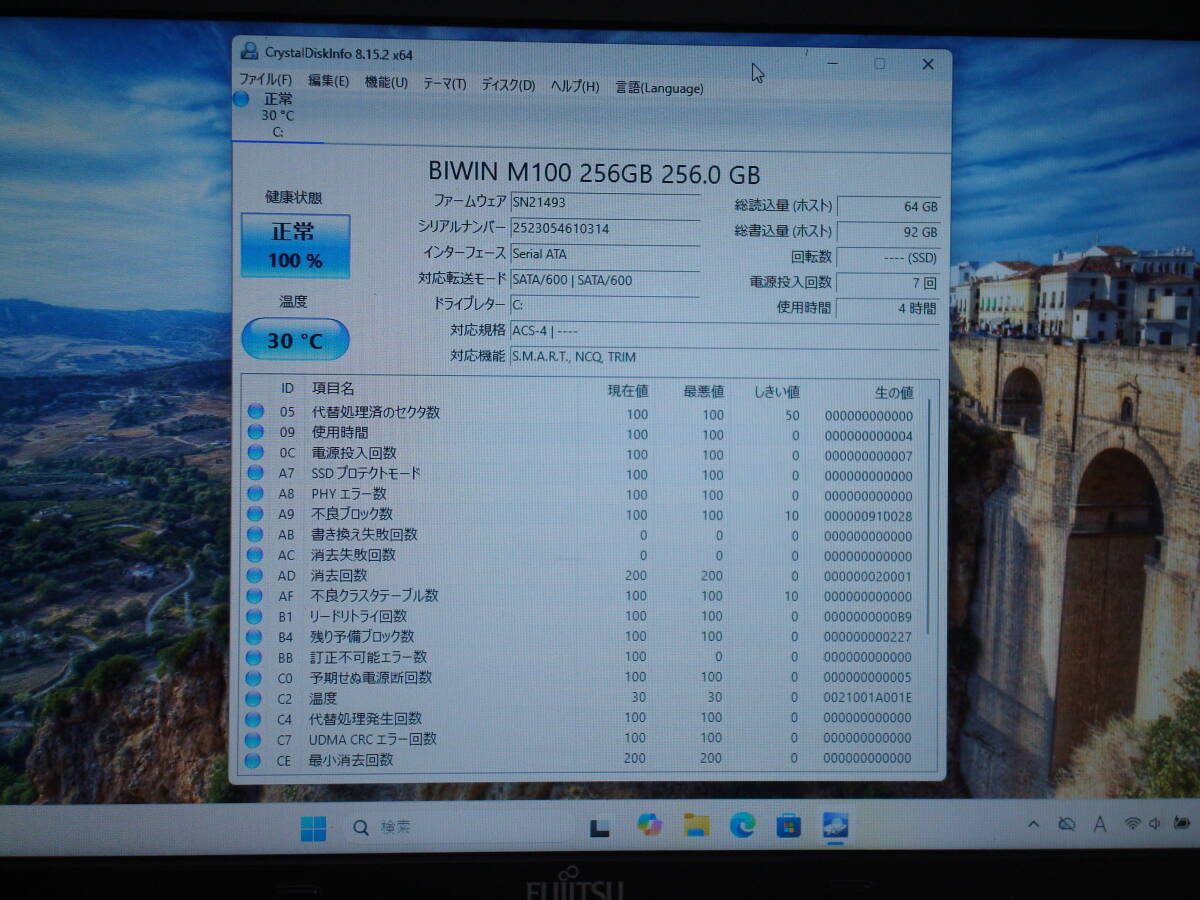Click status icon for BB 訂正不可能エラー数 row

tap(255, 657)
